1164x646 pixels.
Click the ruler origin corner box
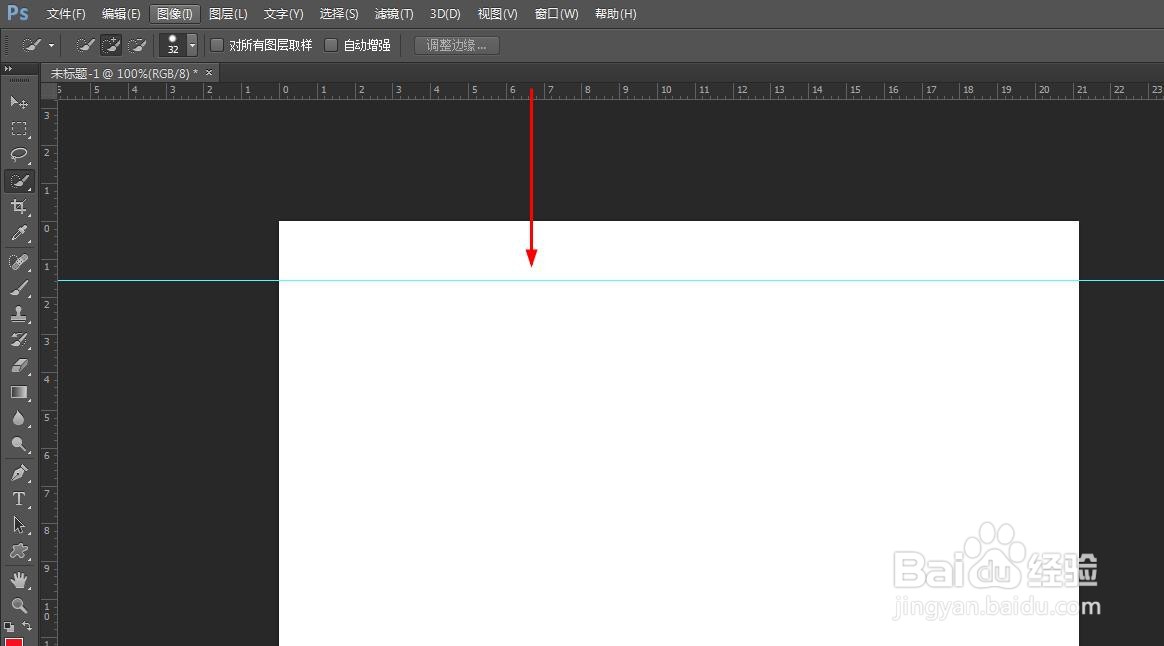49,91
